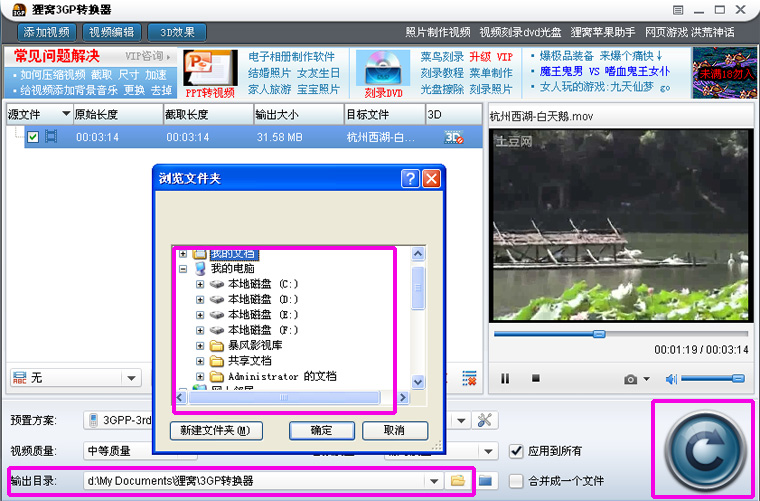Click the clear list icon
Viewport: 760px width, 501px height.
[469, 378]
